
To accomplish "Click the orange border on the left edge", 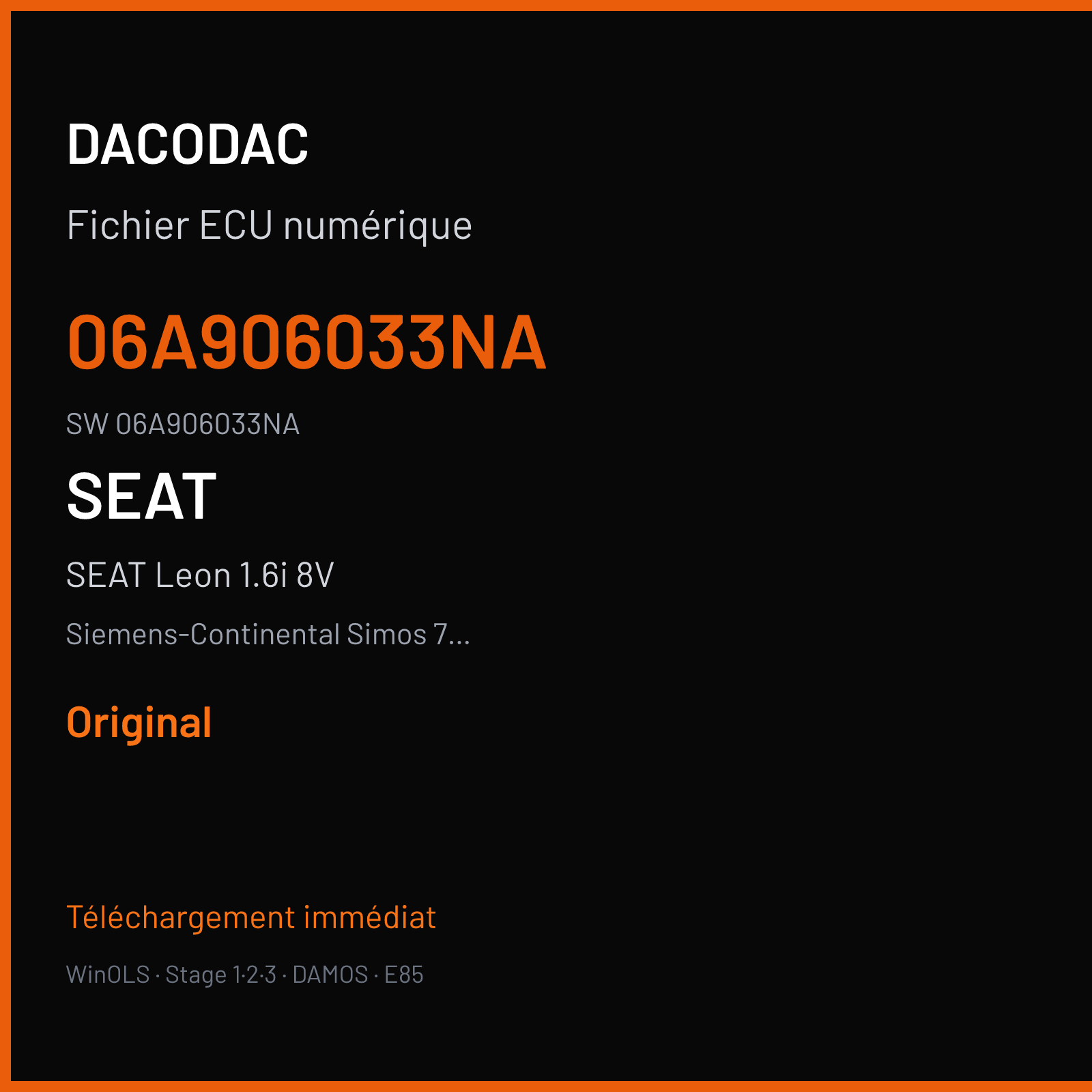I will tap(5, 546).
